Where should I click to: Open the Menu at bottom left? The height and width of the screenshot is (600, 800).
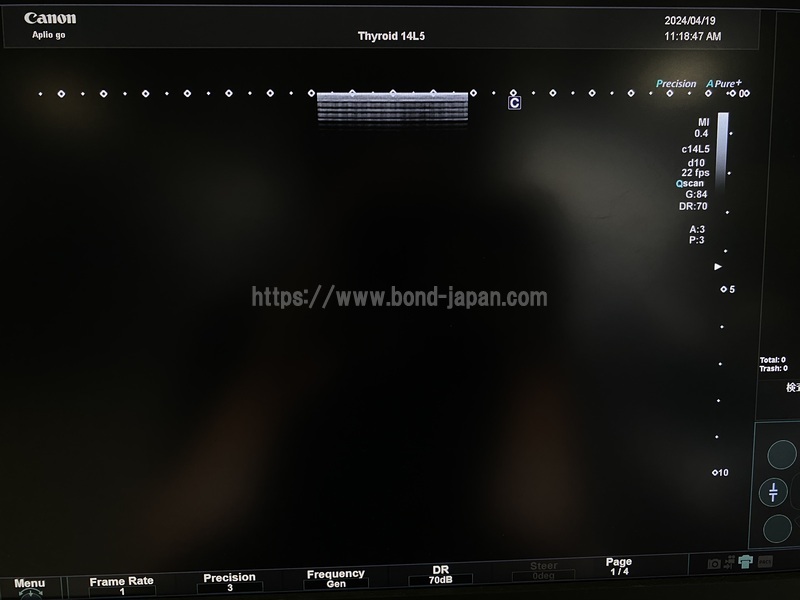point(29,584)
